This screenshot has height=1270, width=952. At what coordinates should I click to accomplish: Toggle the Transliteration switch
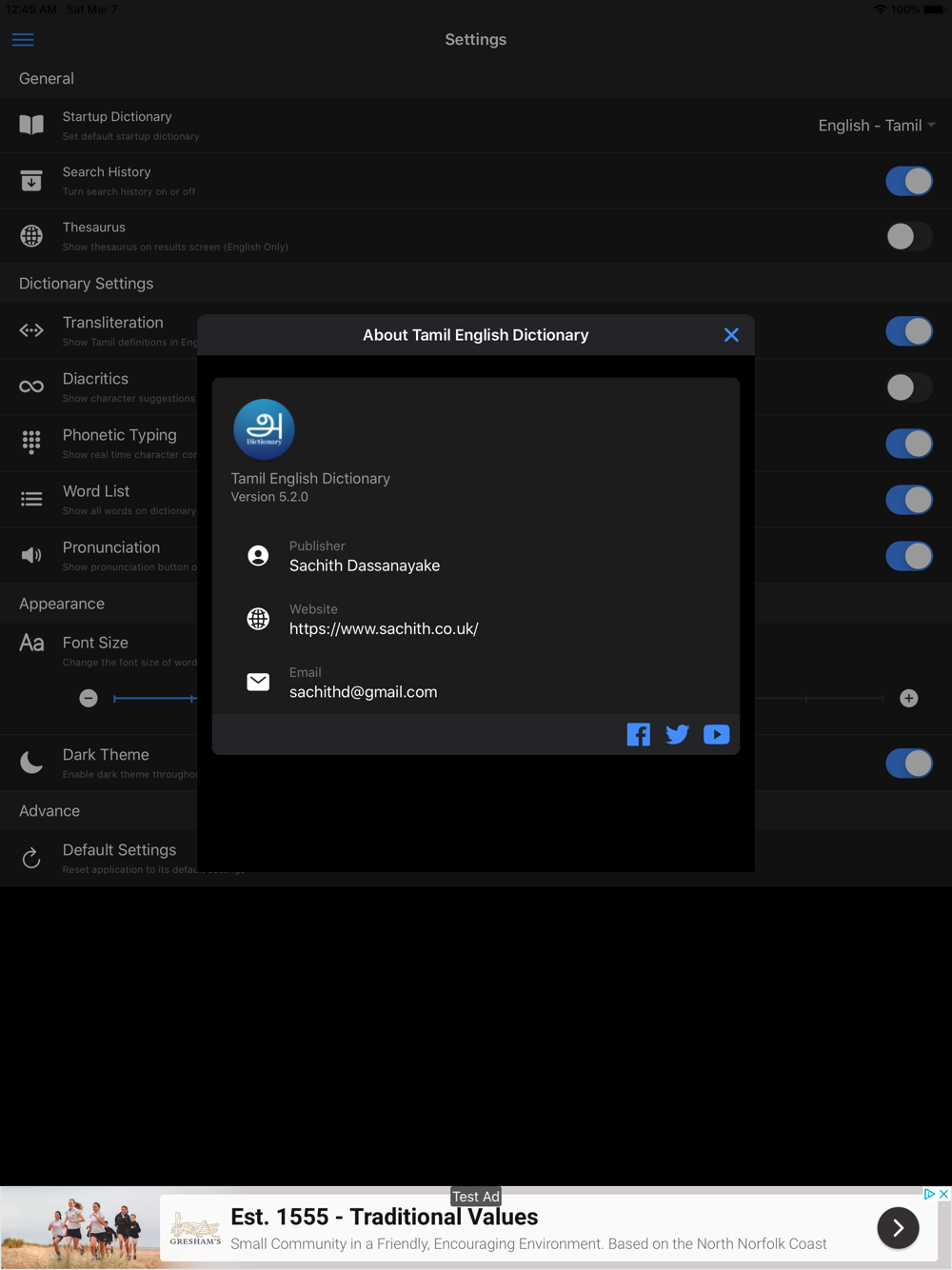pos(909,331)
